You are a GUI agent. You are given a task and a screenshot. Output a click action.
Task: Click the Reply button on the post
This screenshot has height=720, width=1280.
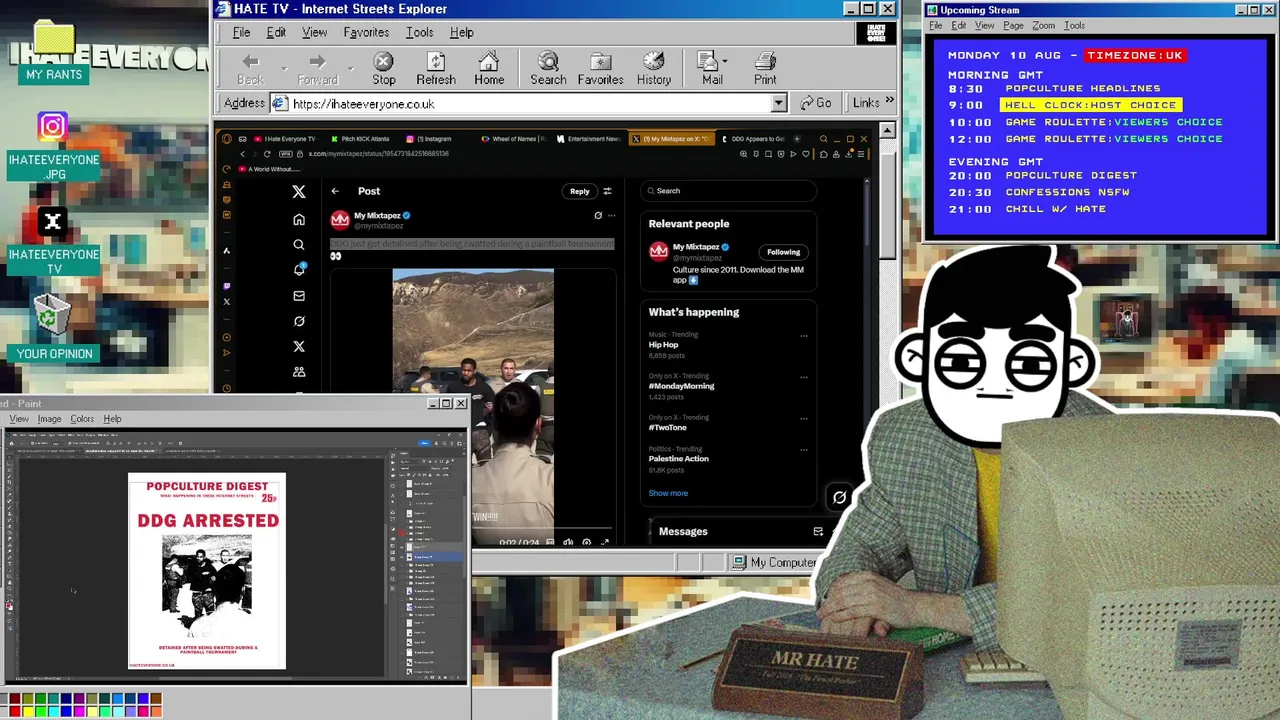(x=579, y=191)
